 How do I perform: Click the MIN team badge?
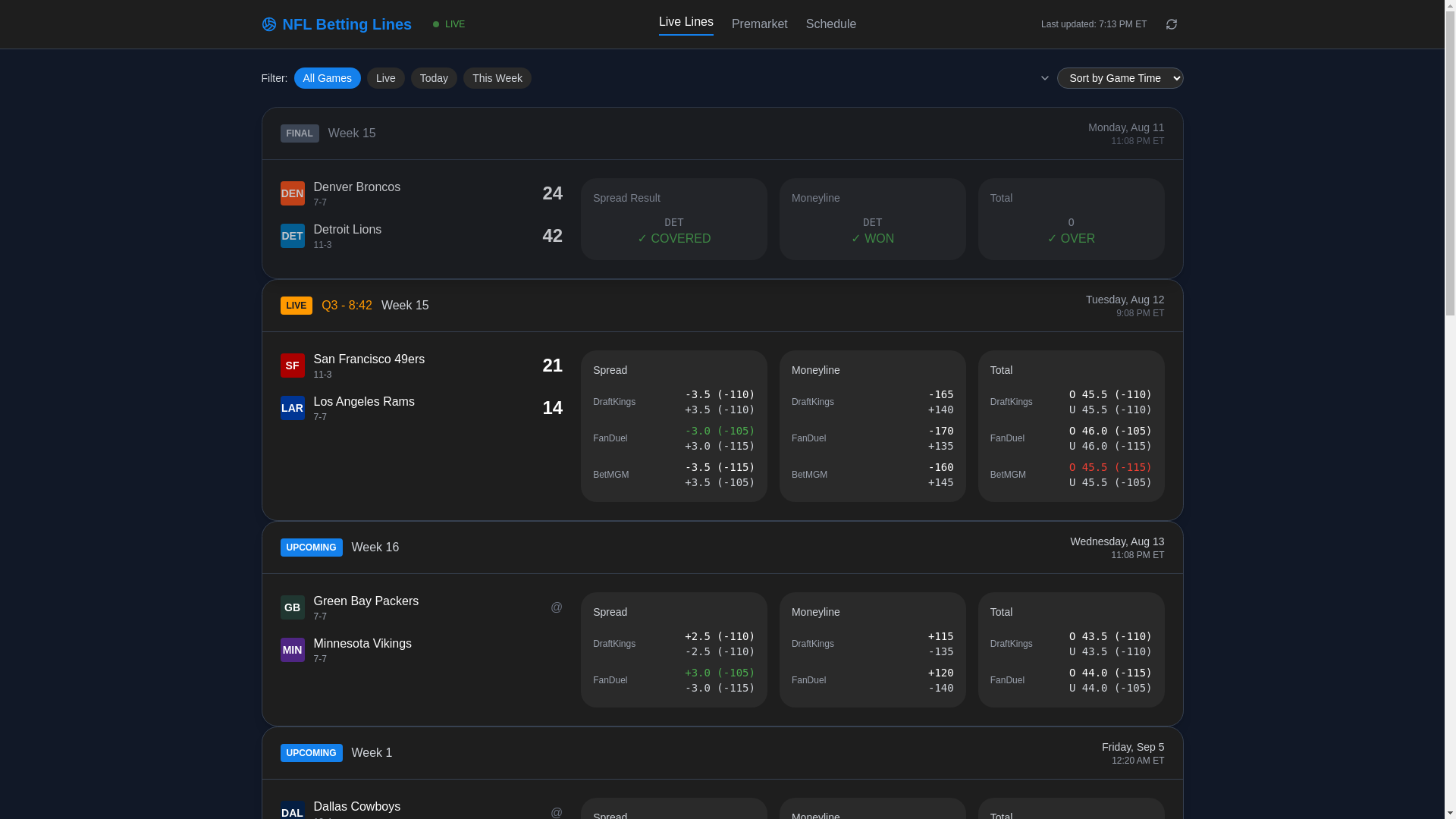[x=292, y=650]
